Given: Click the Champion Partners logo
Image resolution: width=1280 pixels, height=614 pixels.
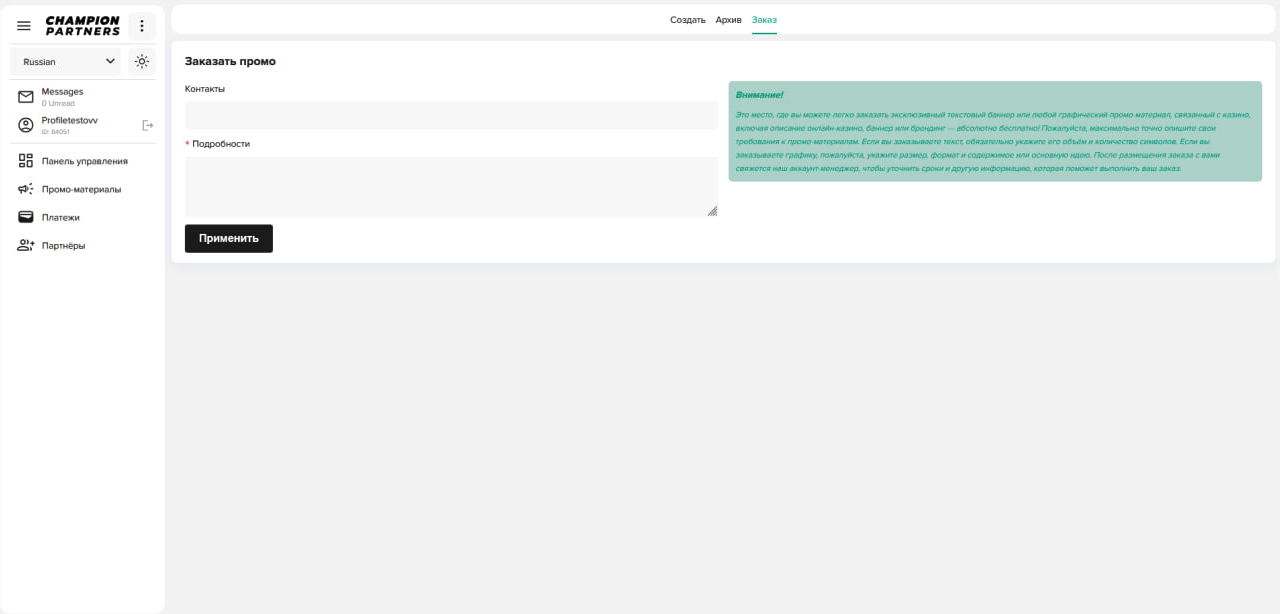Looking at the screenshot, I should click(83, 26).
